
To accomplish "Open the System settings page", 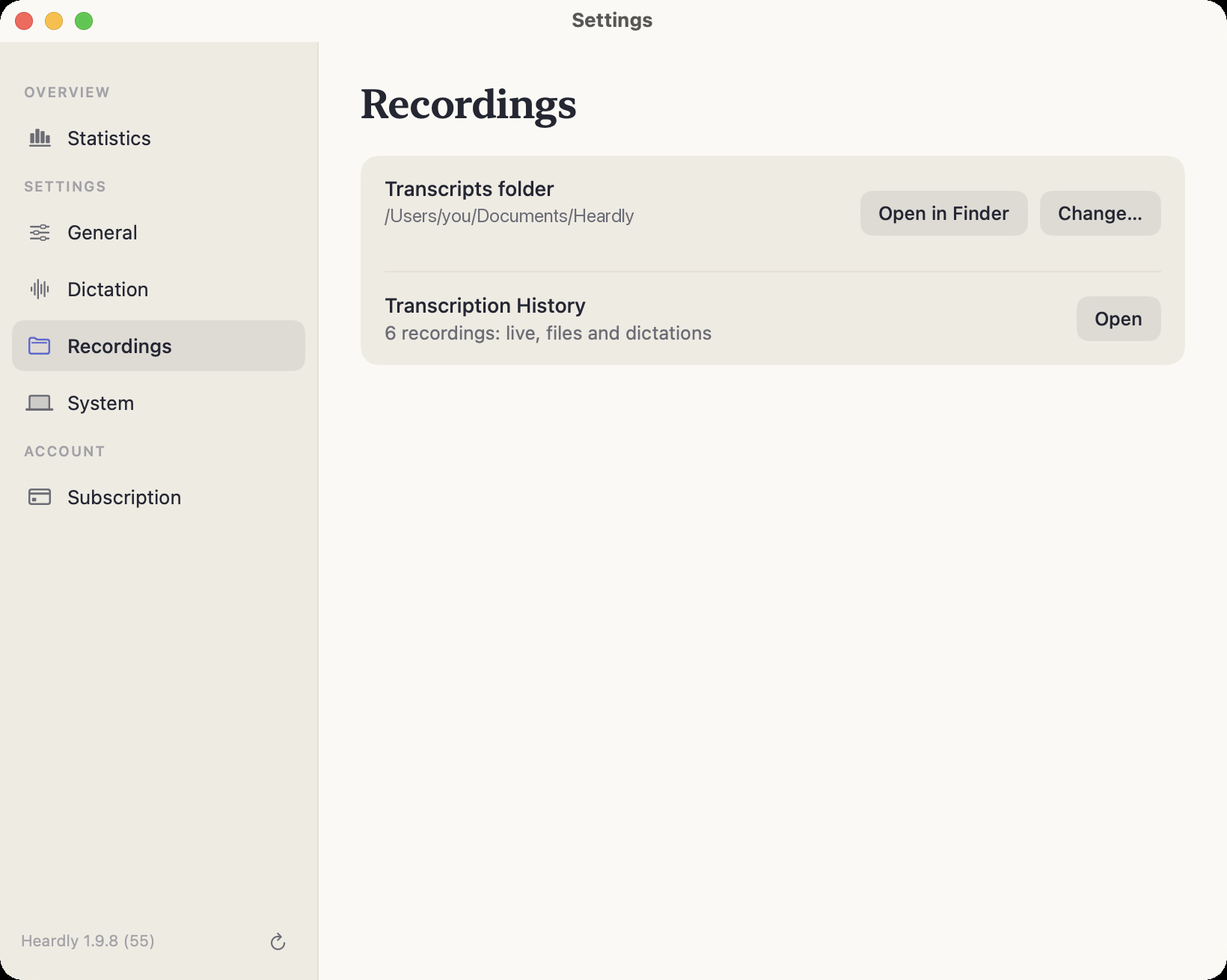I will (x=159, y=403).
